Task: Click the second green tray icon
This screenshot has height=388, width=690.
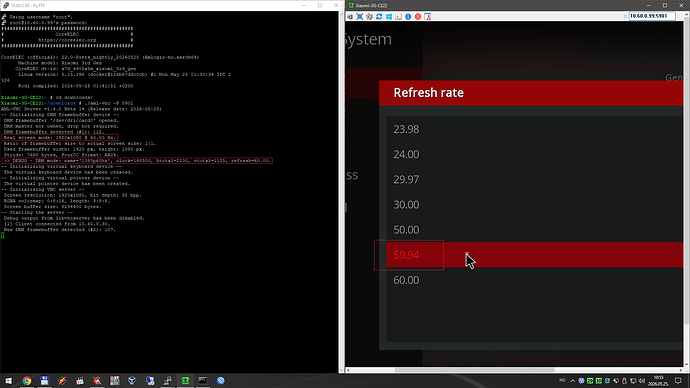Action: [x=599, y=381]
